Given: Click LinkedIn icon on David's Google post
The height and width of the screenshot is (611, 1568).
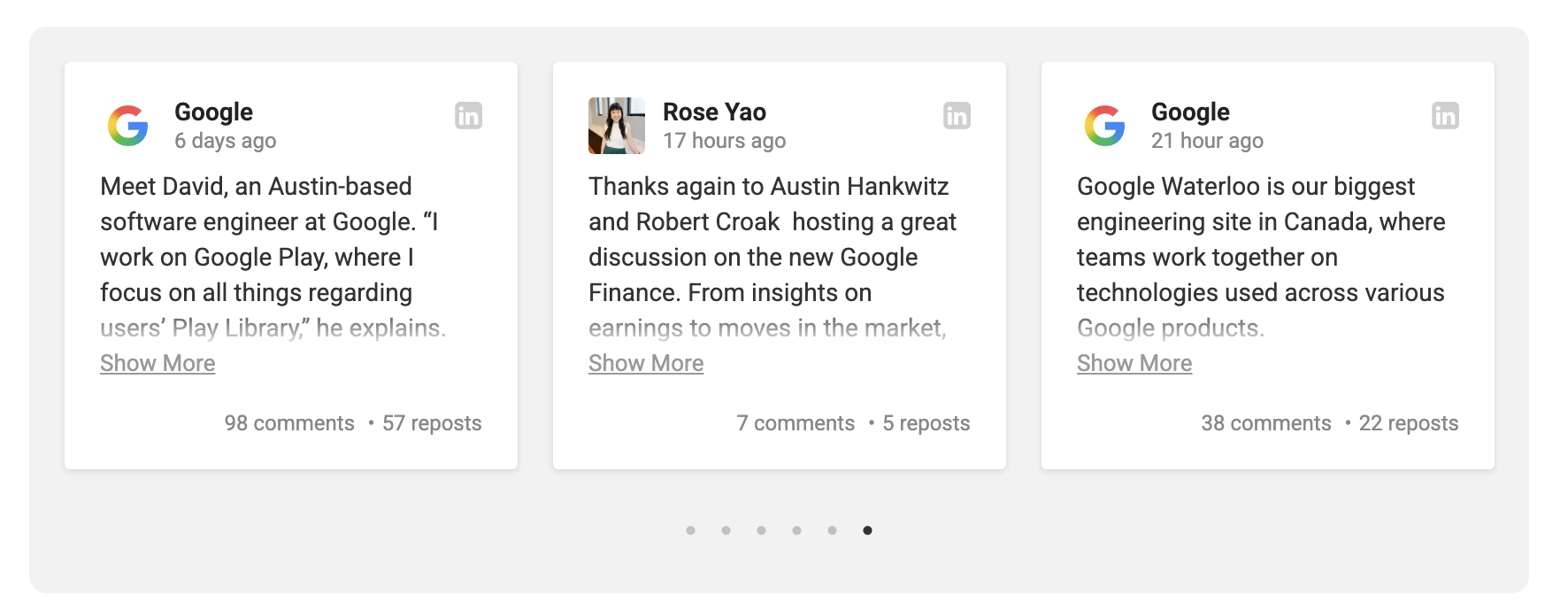Looking at the screenshot, I should 468,116.
